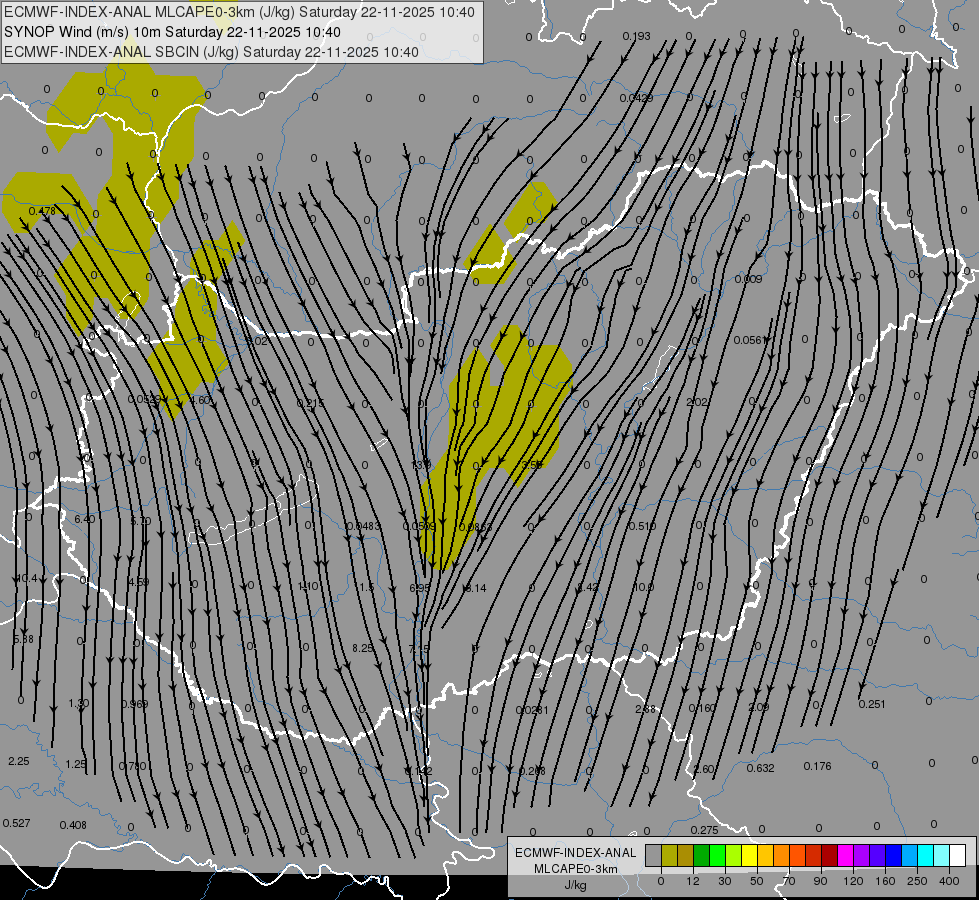
Task: Click the 3.58 value on the map
Action: (532, 464)
